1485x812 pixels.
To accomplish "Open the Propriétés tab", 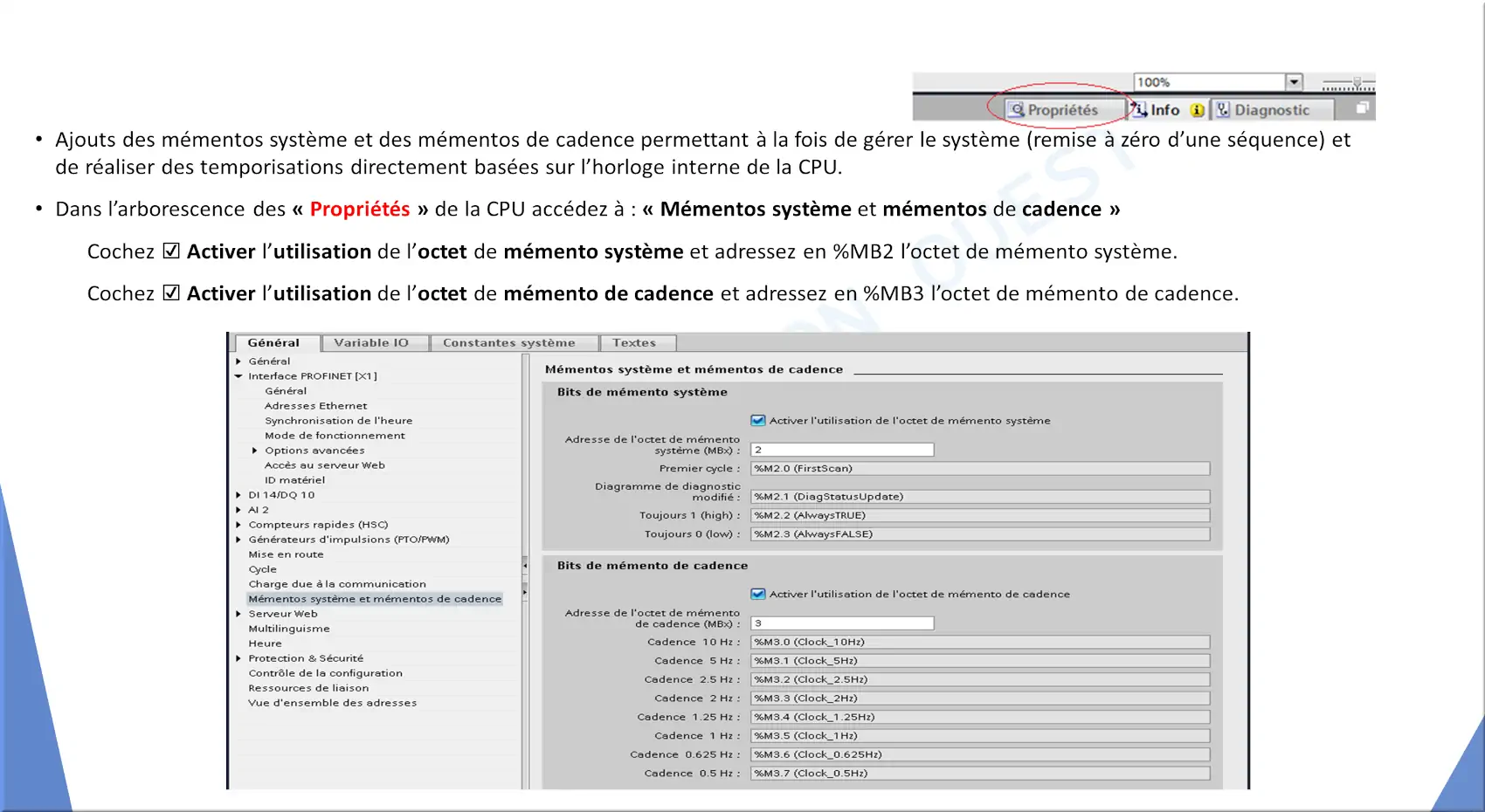I will (x=1064, y=110).
